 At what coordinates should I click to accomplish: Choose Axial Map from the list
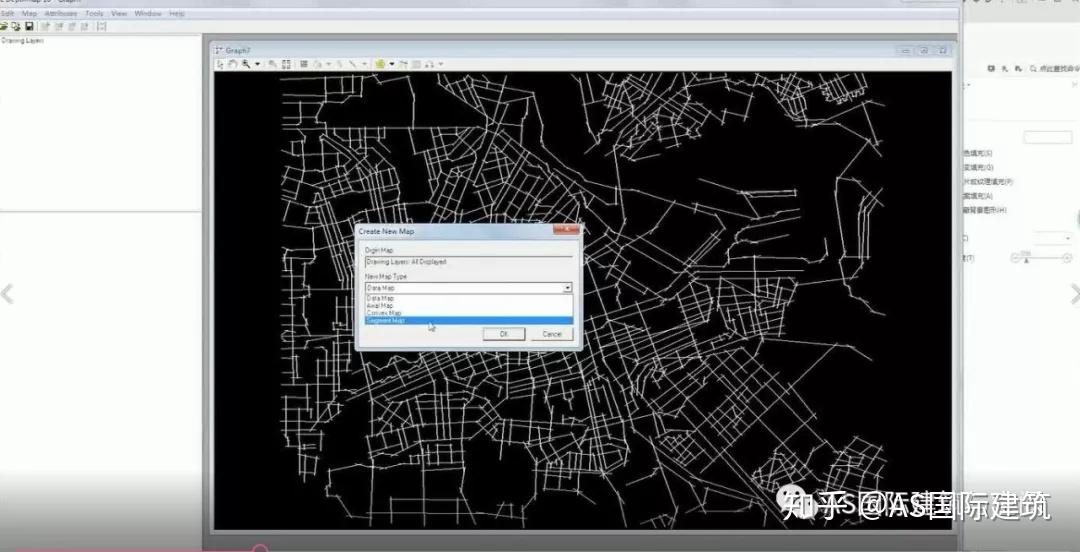click(468, 305)
